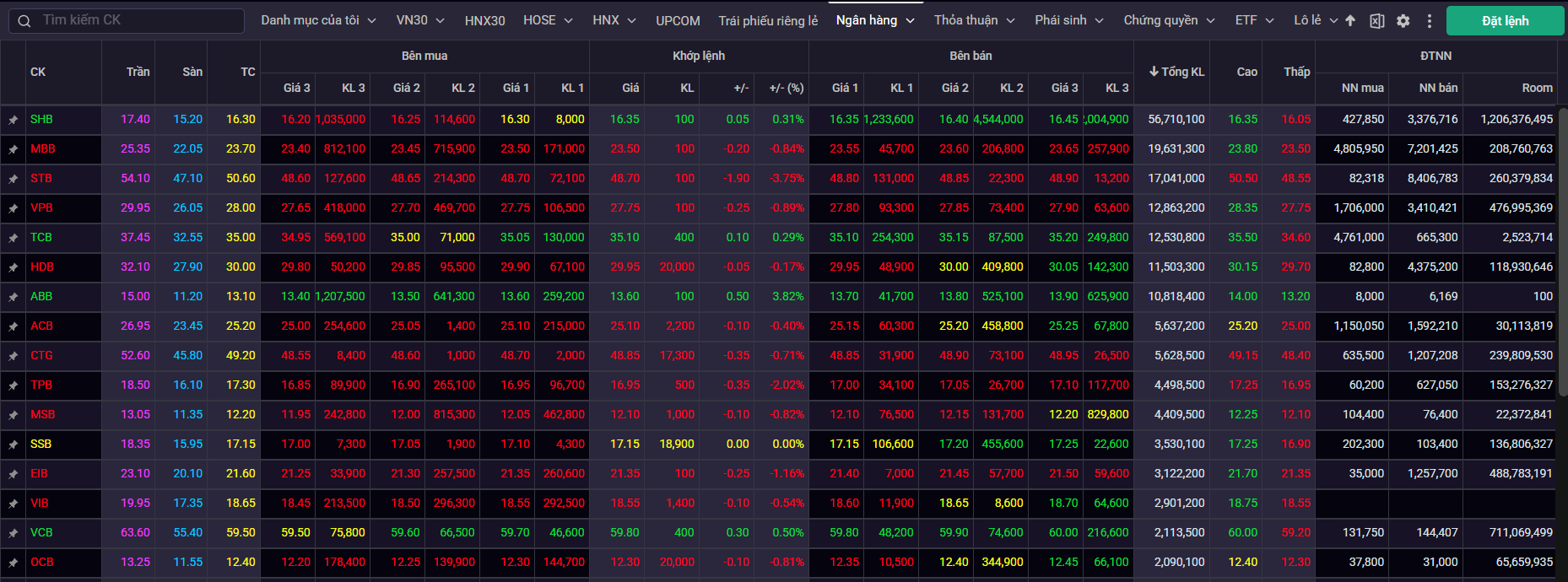Toggle the pin for the VCB row
1568x582 pixels.
pyautogui.click(x=13, y=533)
